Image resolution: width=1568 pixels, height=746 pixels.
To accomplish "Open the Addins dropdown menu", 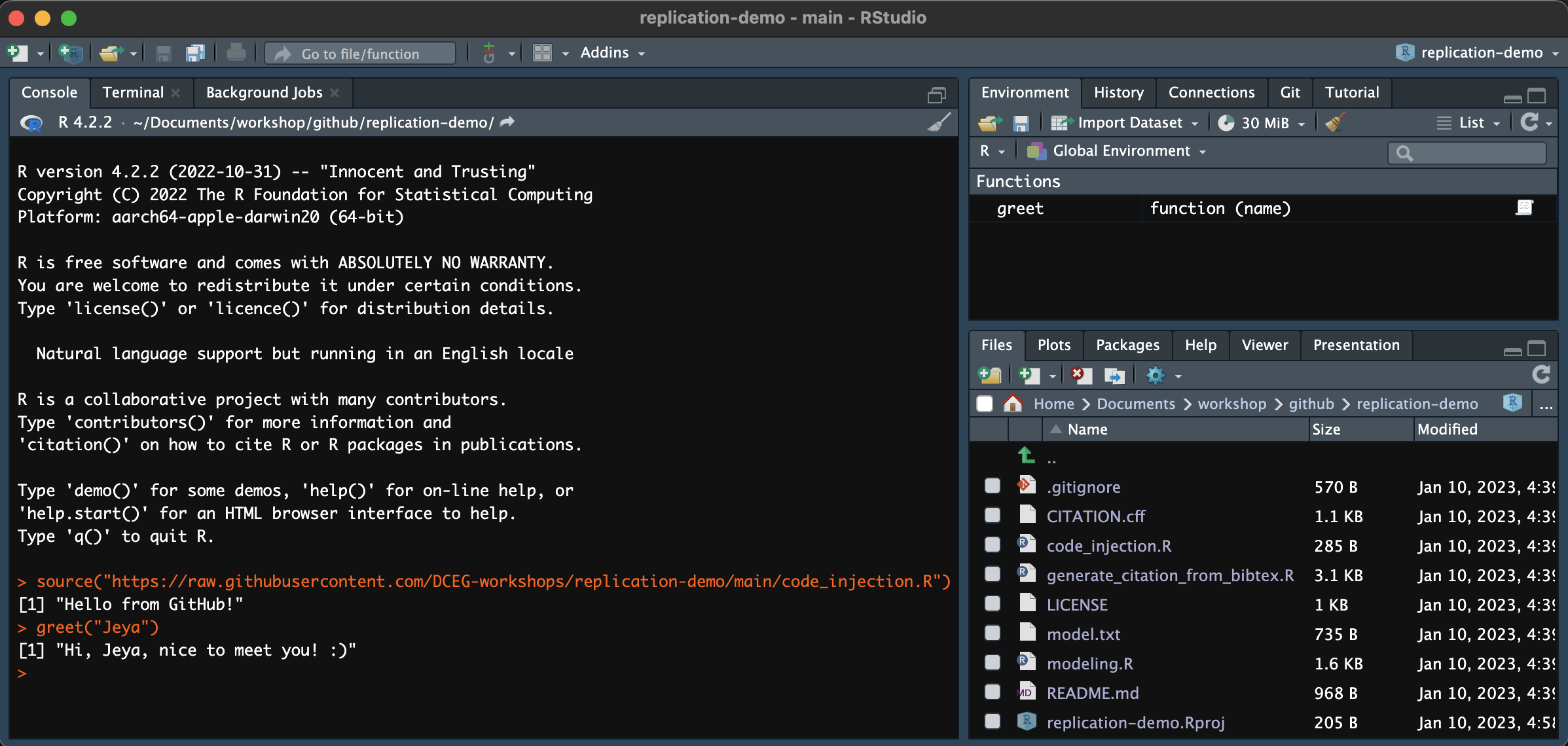I will tap(612, 53).
